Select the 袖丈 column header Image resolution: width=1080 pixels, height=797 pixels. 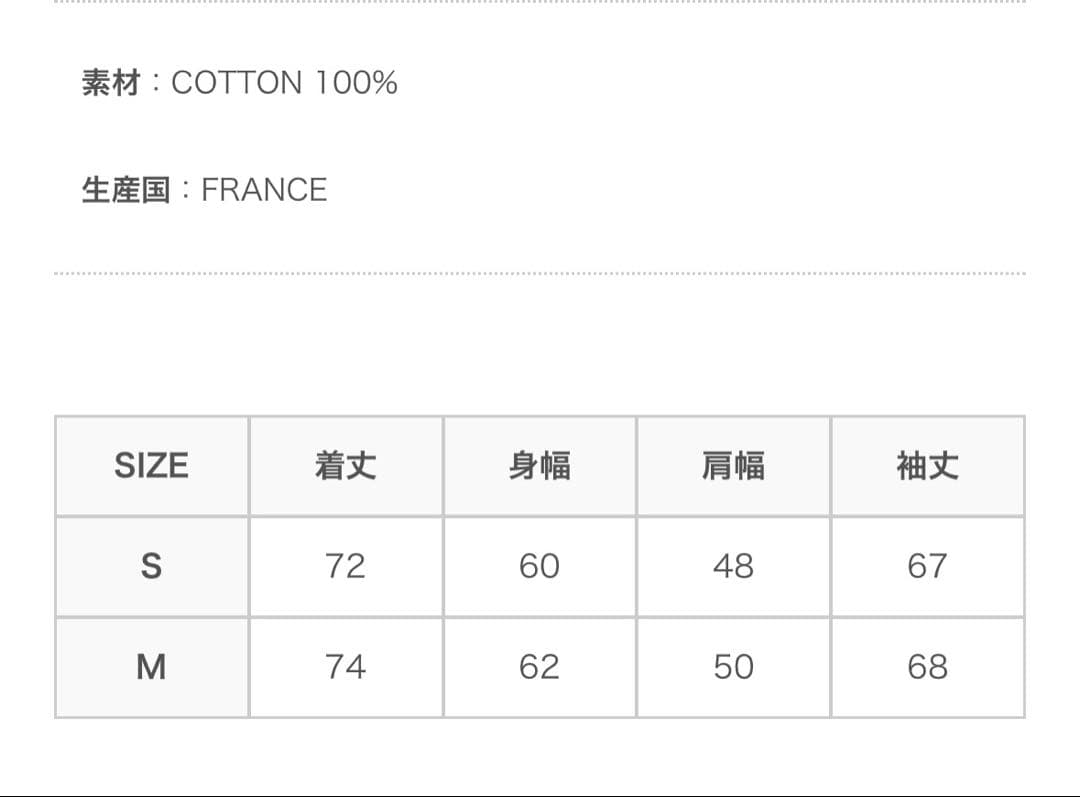click(927, 466)
